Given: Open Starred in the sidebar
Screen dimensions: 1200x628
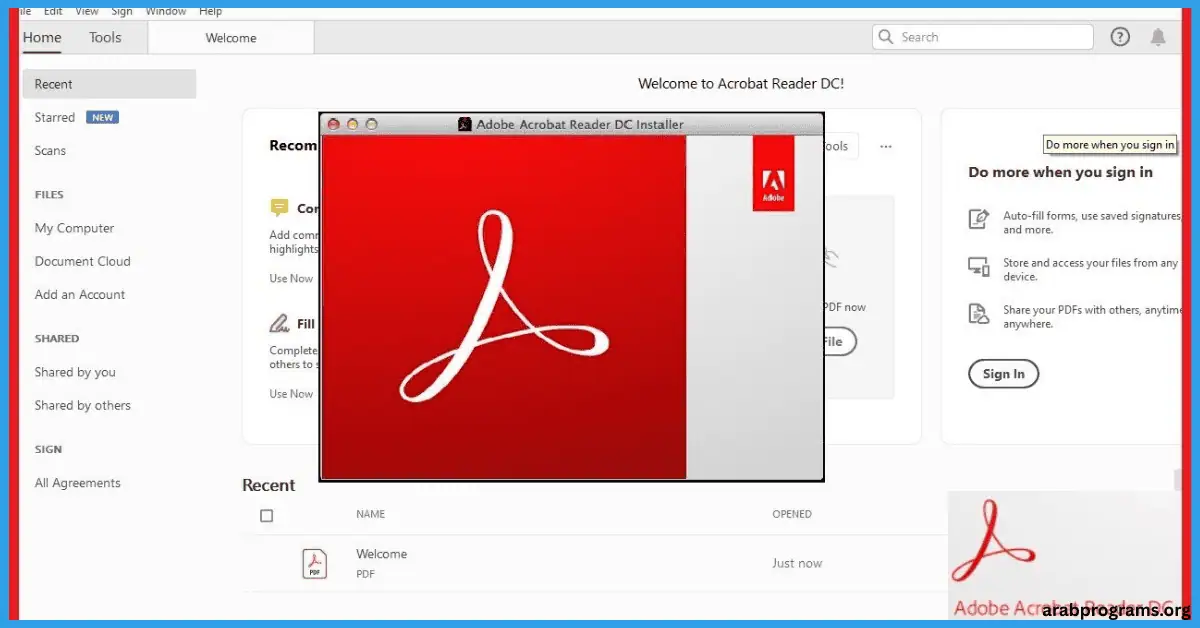Looking at the screenshot, I should (55, 117).
